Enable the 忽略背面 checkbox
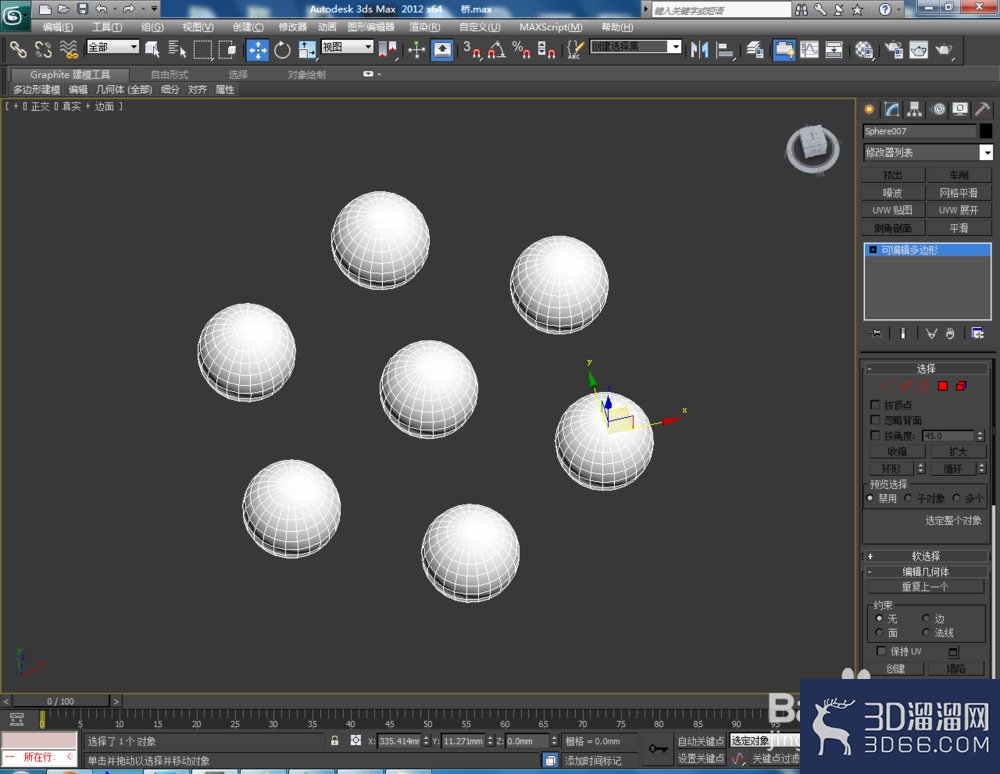1000x774 pixels. click(x=875, y=420)
